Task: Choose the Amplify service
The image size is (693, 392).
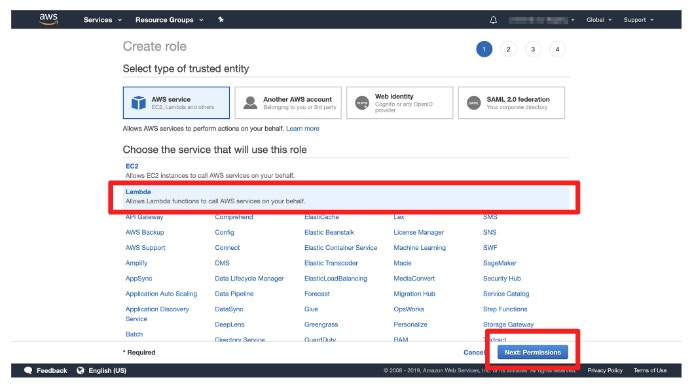Action: [x=136, y=263]
